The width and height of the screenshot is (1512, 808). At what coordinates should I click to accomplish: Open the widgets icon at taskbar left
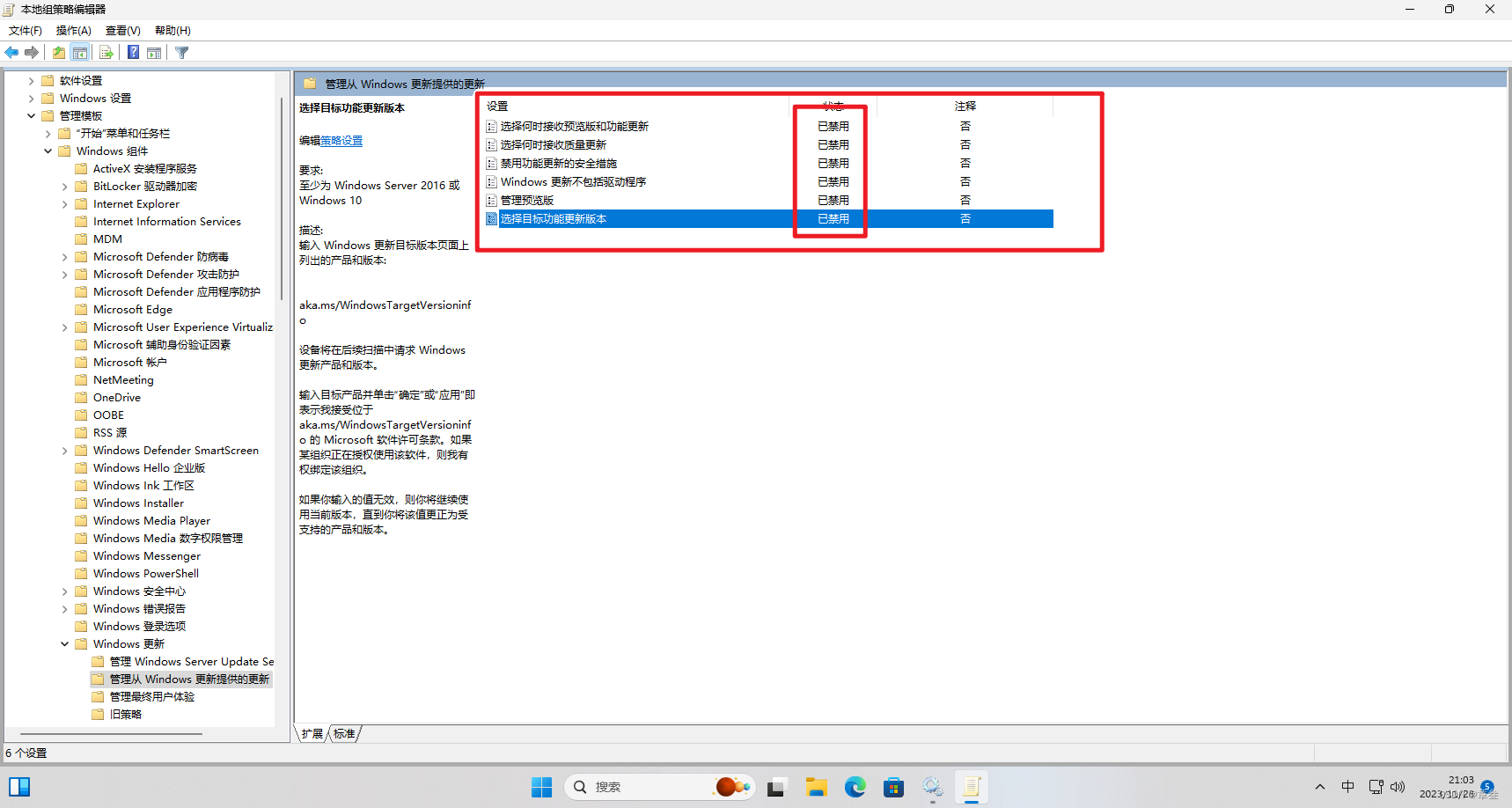[19, 787]
